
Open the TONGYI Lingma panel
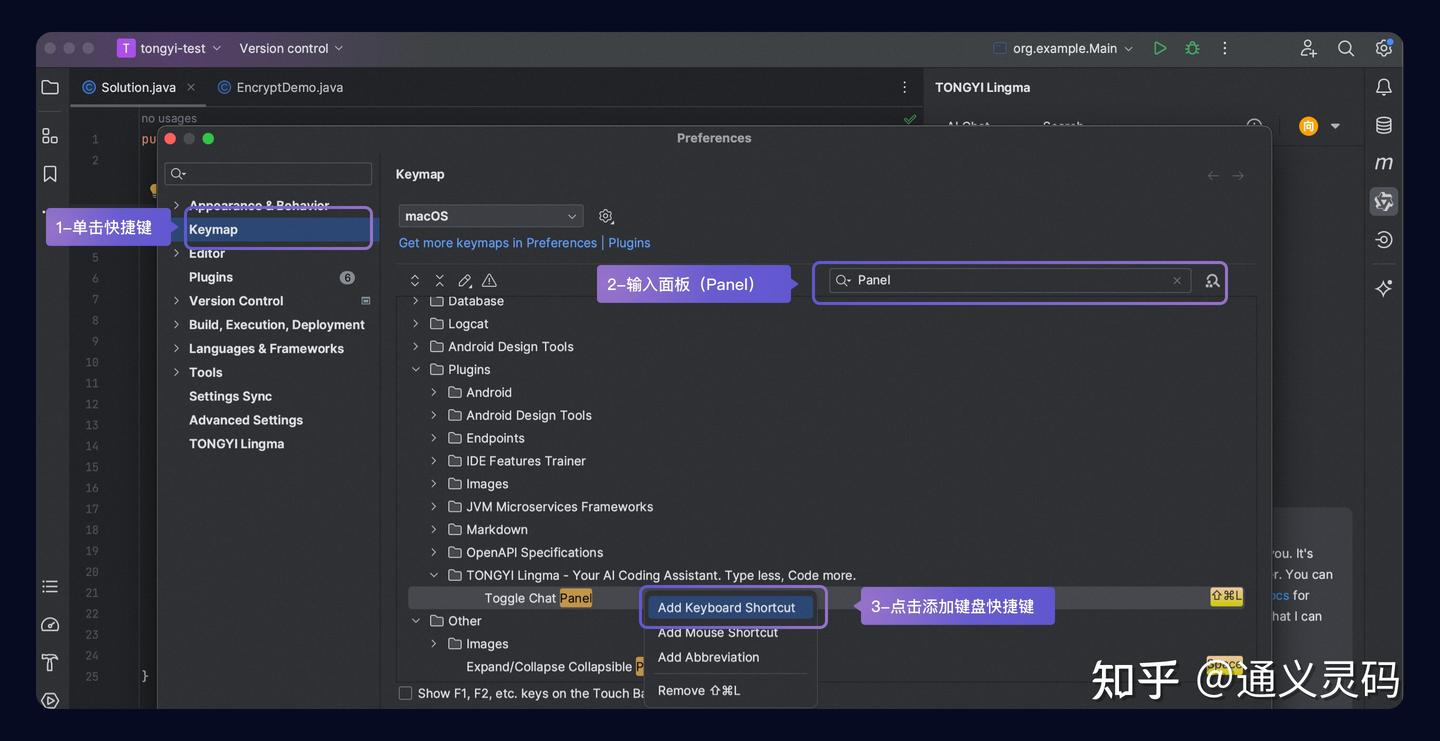tap(1384, 200)
